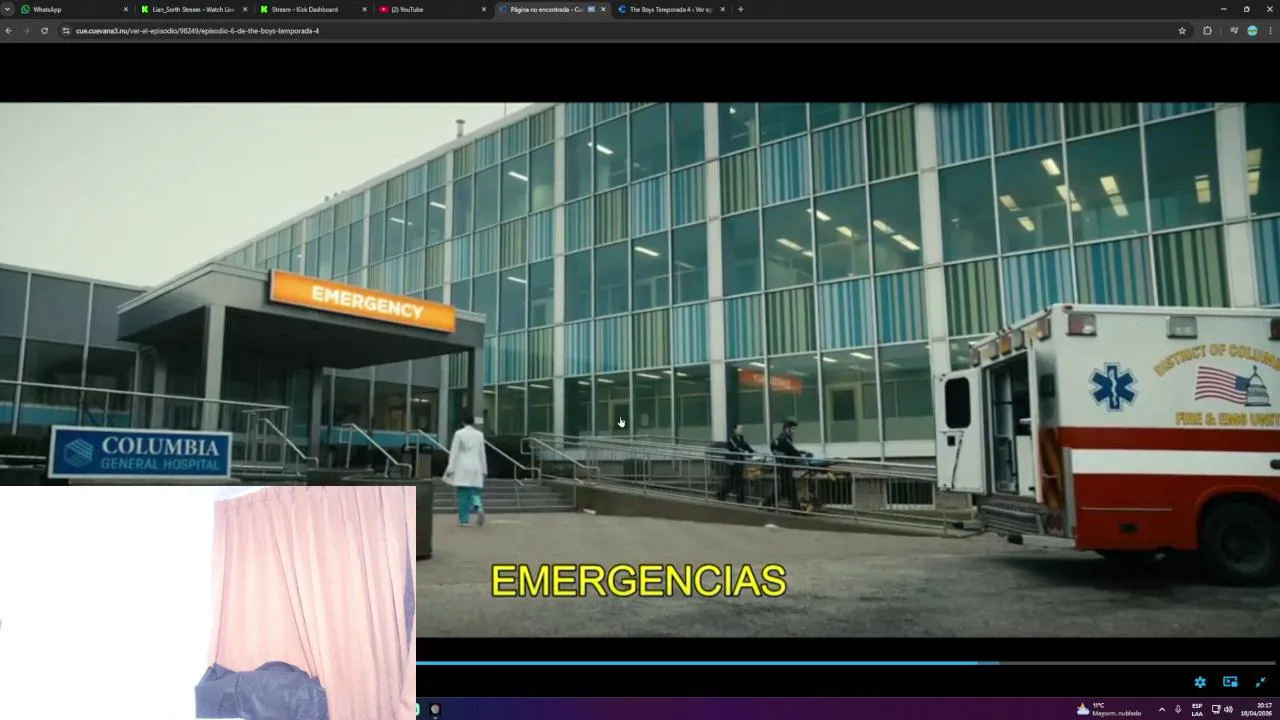Seek on the blue video progress bar

click(x=845, y=662)
